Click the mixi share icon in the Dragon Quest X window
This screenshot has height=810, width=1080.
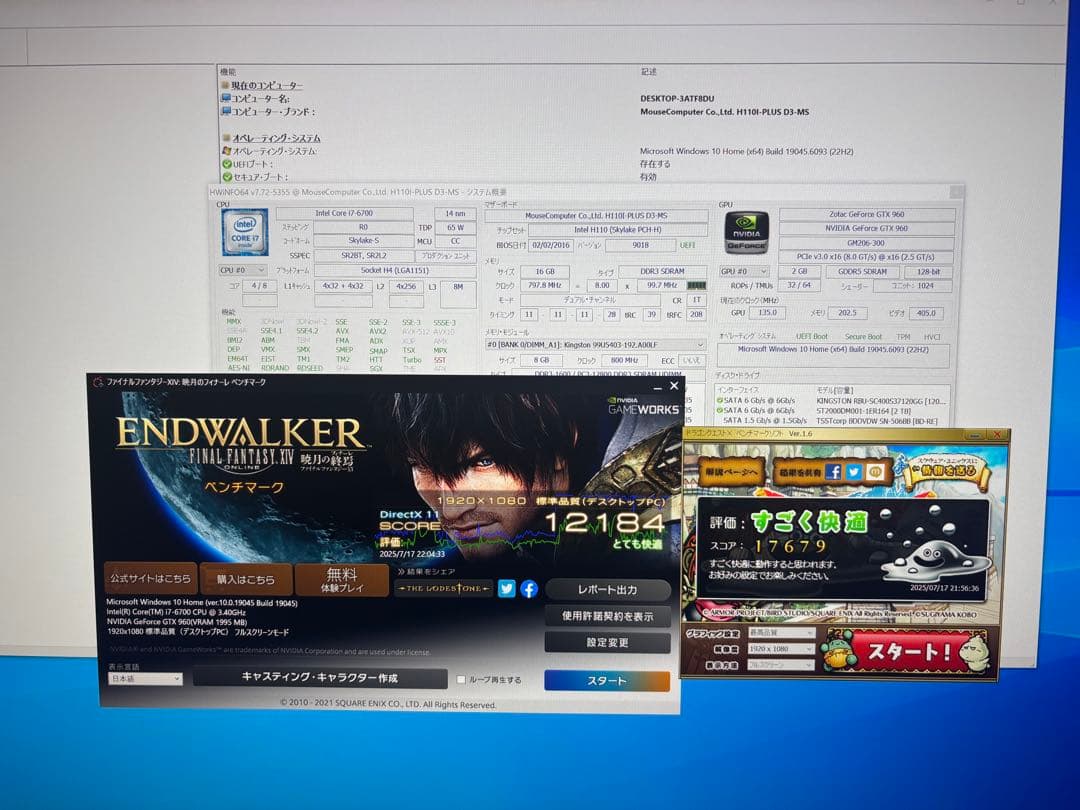point(877,472)
